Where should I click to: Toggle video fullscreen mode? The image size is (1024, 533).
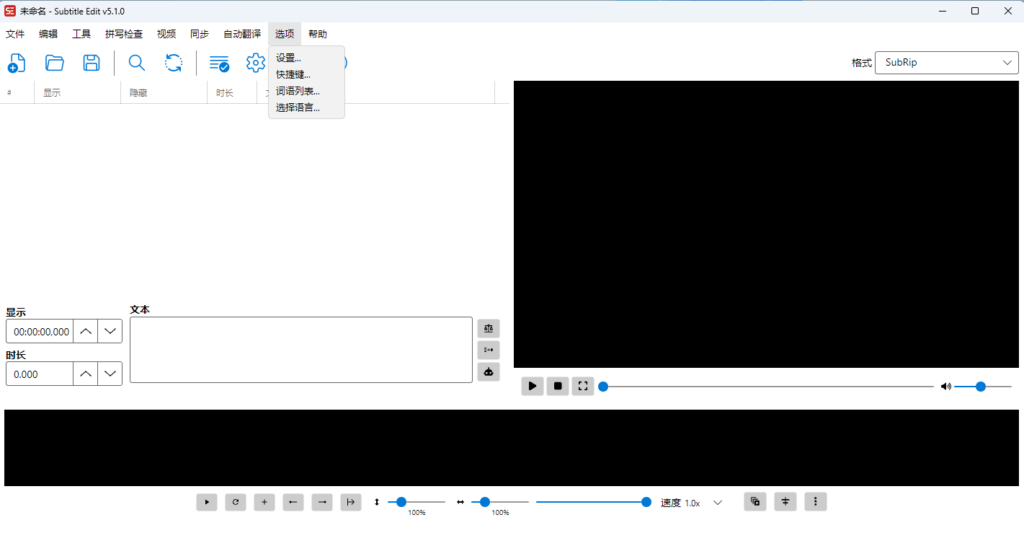point(583,386)
